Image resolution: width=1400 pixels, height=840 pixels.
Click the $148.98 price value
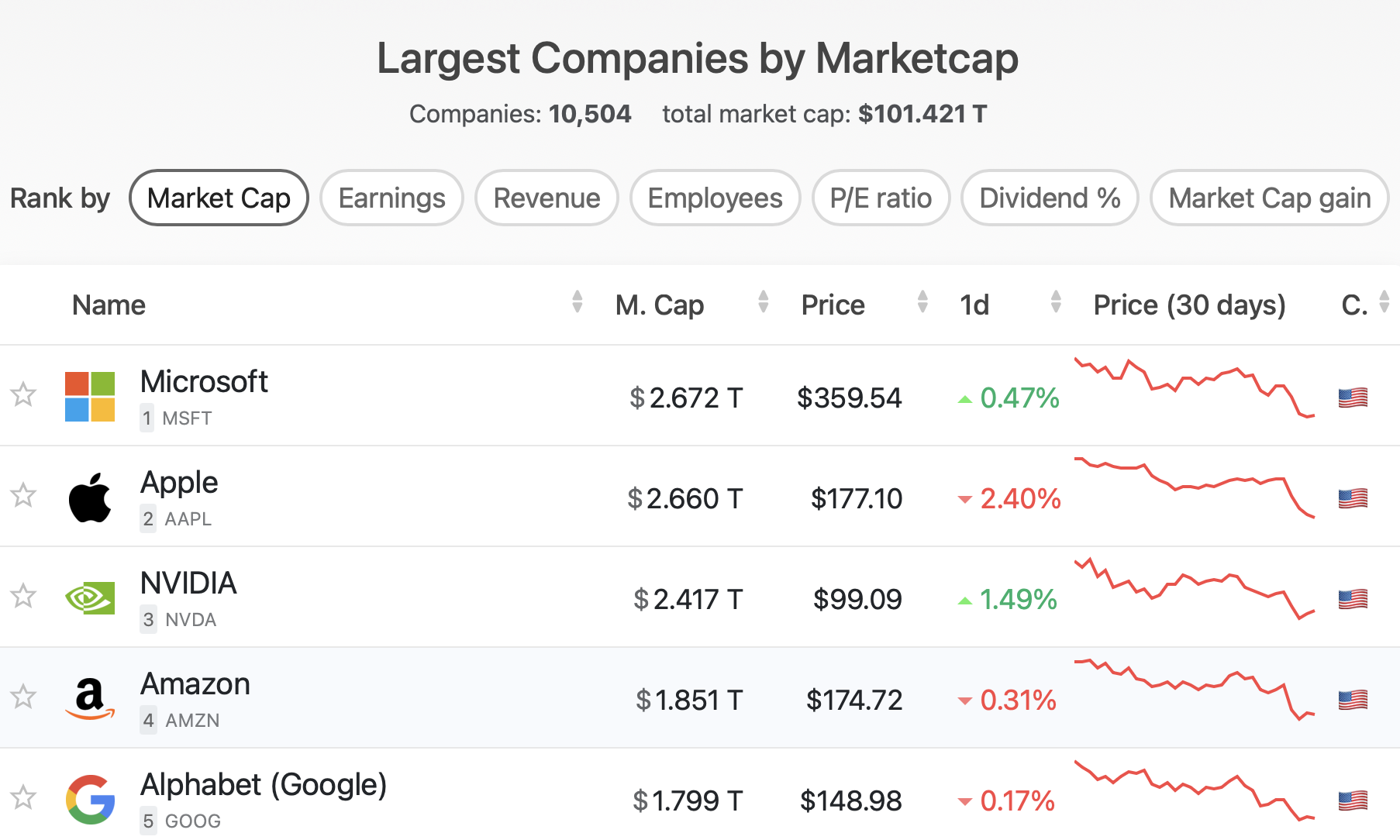(x=851, y=800)
